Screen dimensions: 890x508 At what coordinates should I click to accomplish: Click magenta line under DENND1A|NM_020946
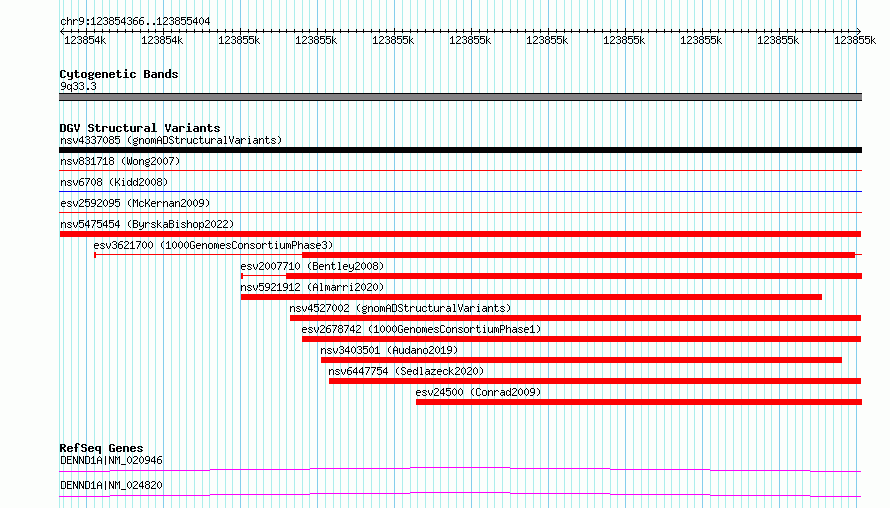point(460,469)
